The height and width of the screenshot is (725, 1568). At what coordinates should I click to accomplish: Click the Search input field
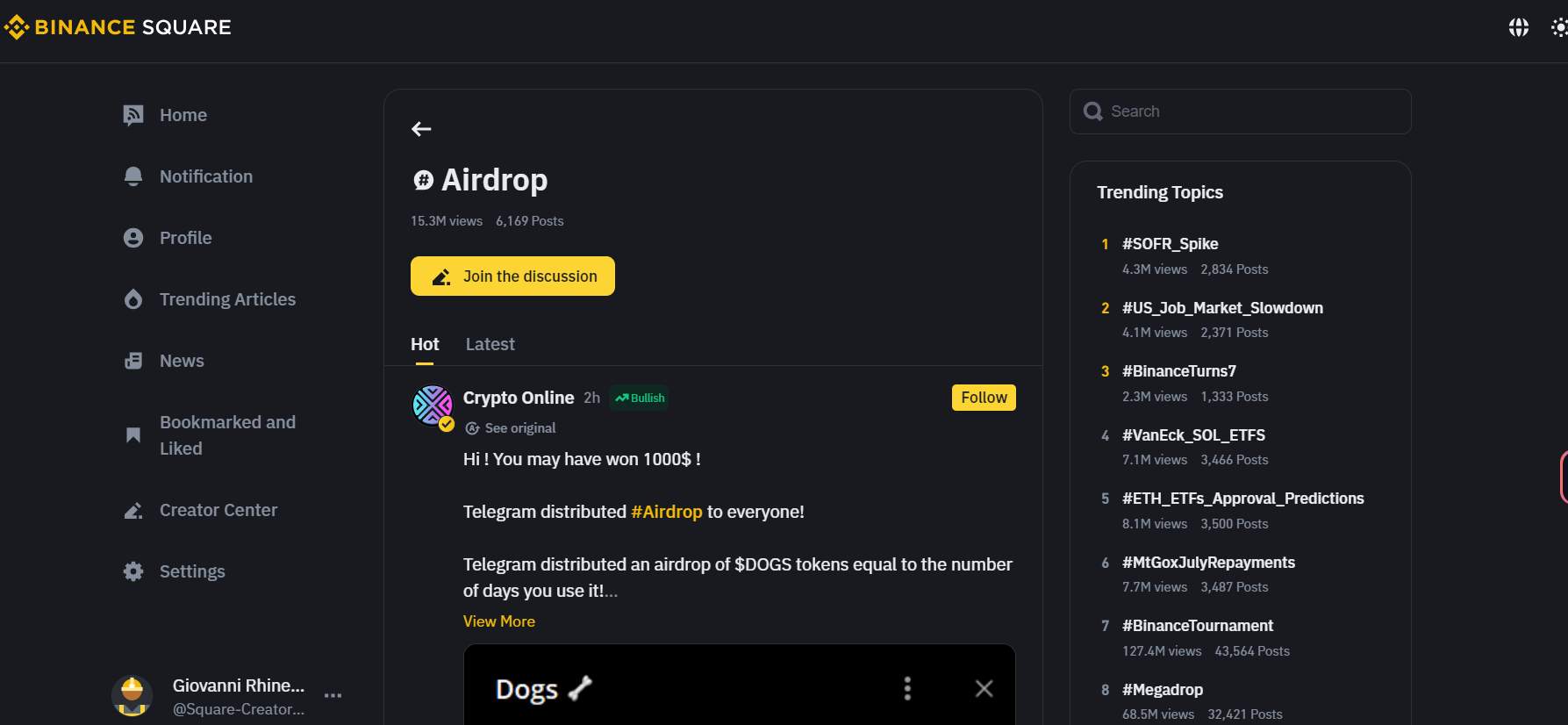pos(1241,111)
